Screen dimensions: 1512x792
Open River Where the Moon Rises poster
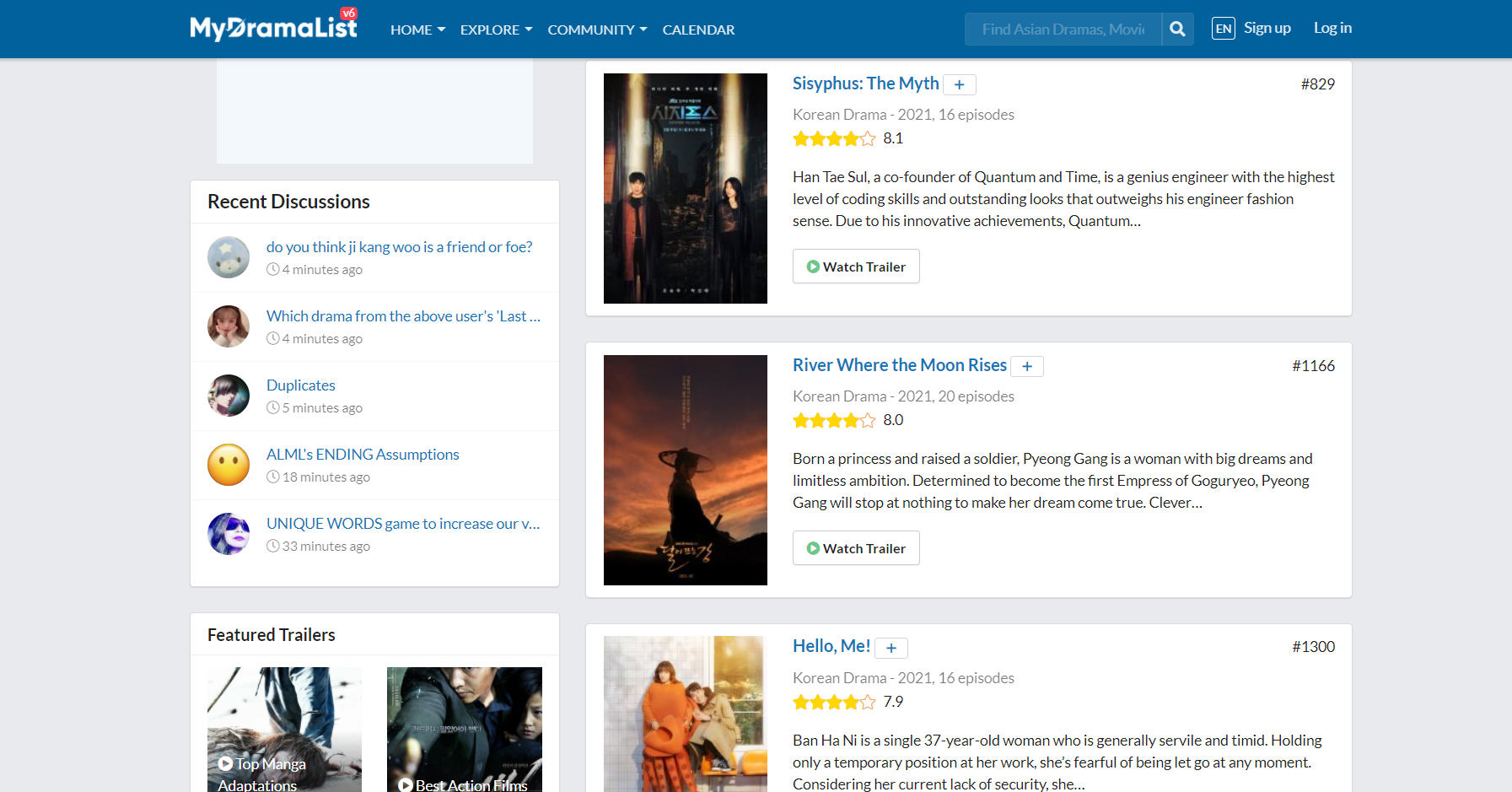pos(686,470)
